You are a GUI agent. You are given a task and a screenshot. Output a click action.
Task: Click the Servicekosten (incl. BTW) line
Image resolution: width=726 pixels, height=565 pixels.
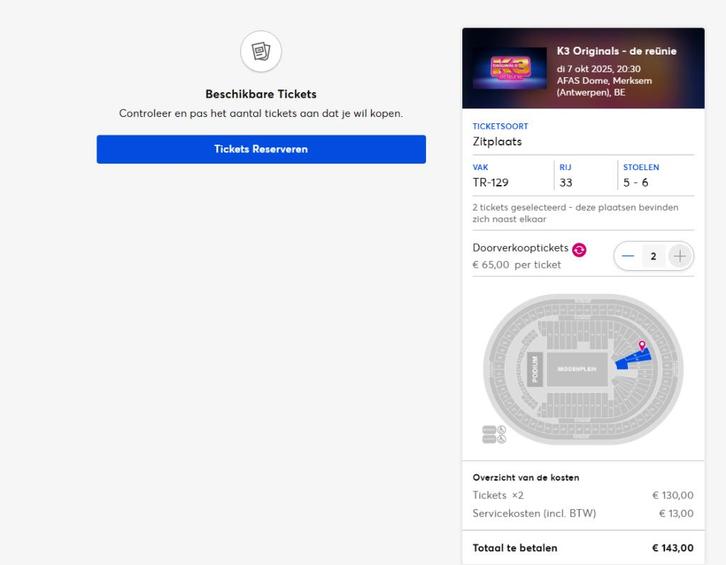pos(534,513)
